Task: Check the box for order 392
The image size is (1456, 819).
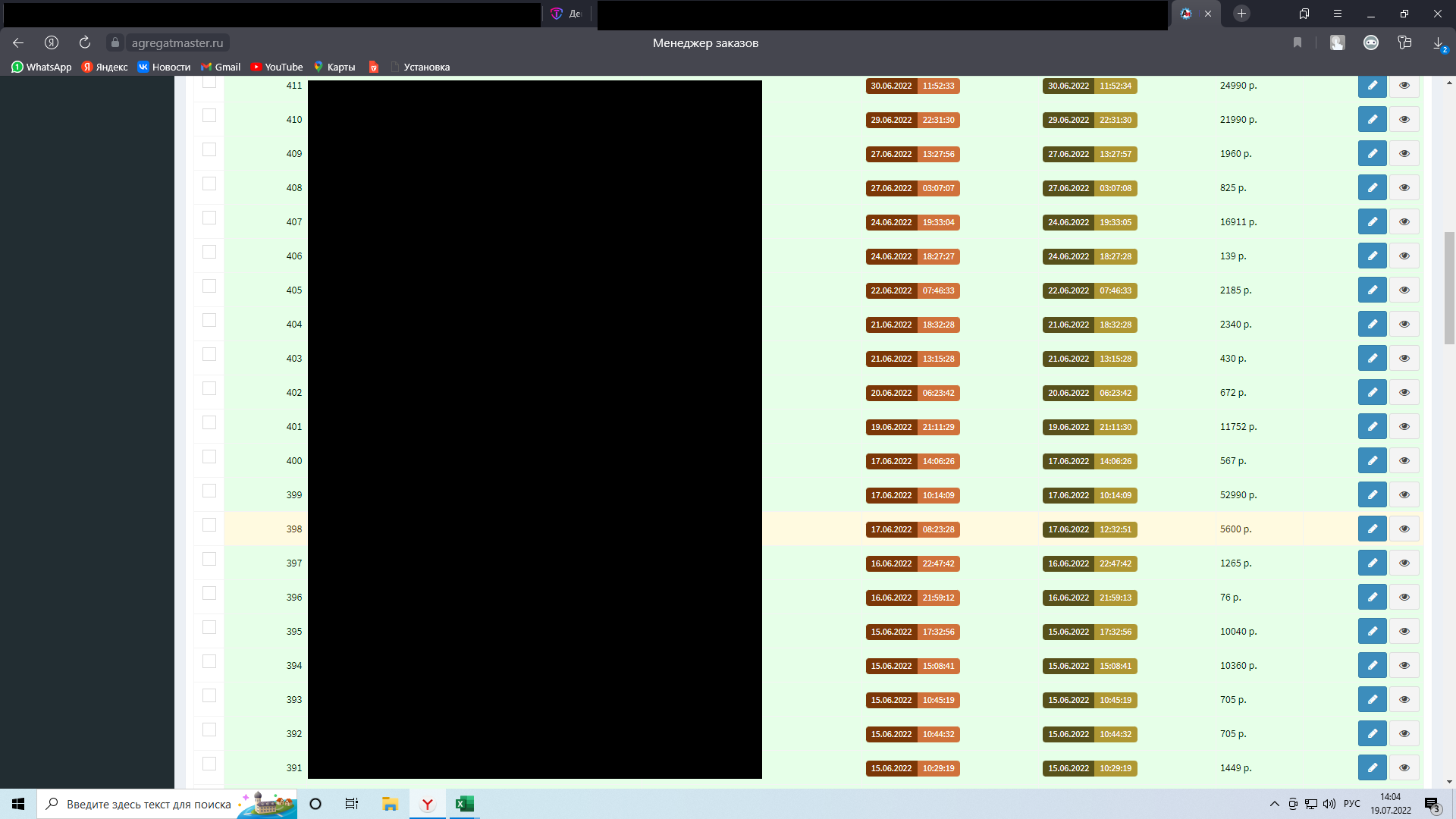Action: pyautogui.click(x=209, y=730)
